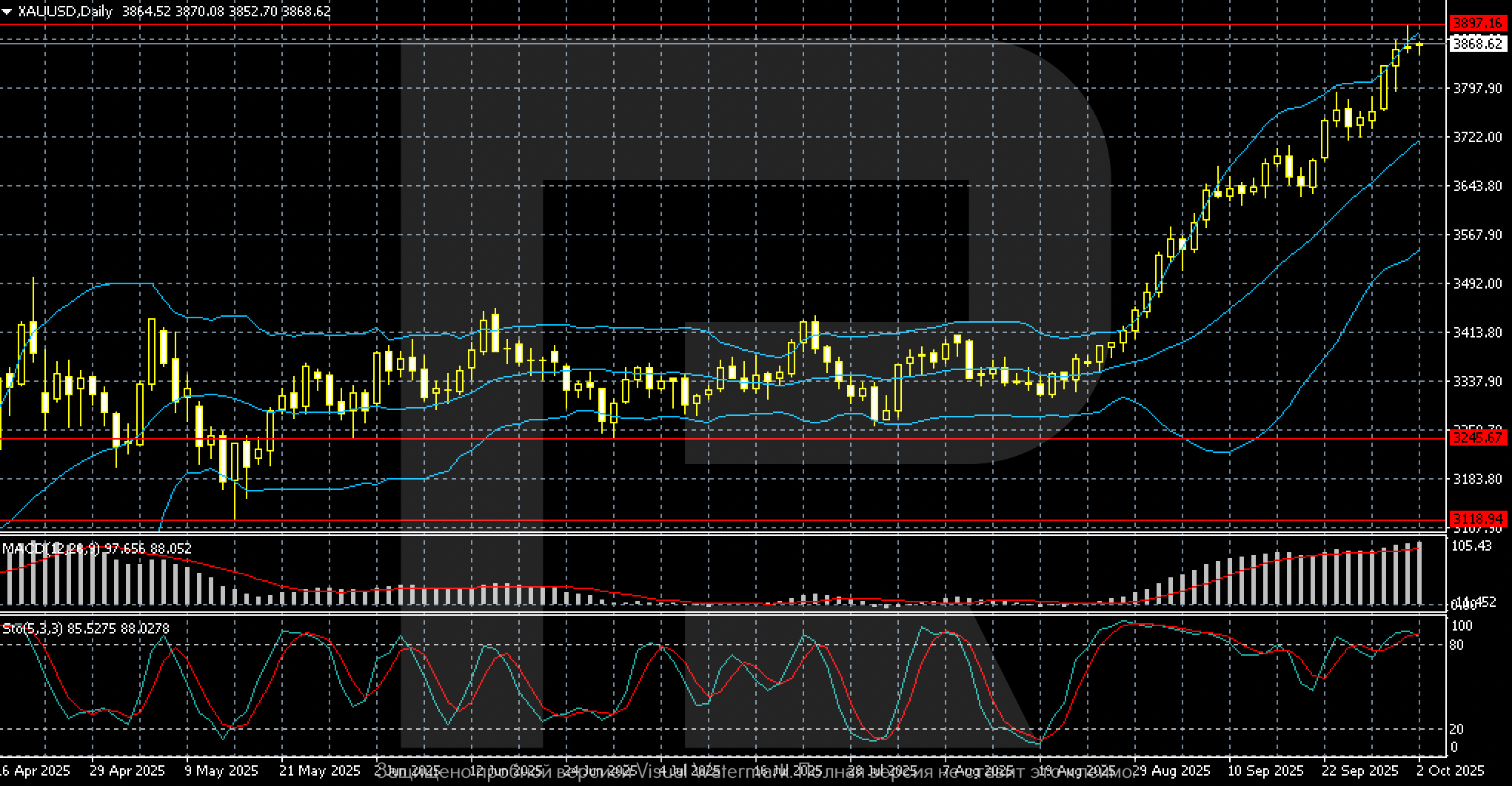Select the red 3245.67 level label
Viewport: 1512px width, 786px height.
tap(1478, 438)
